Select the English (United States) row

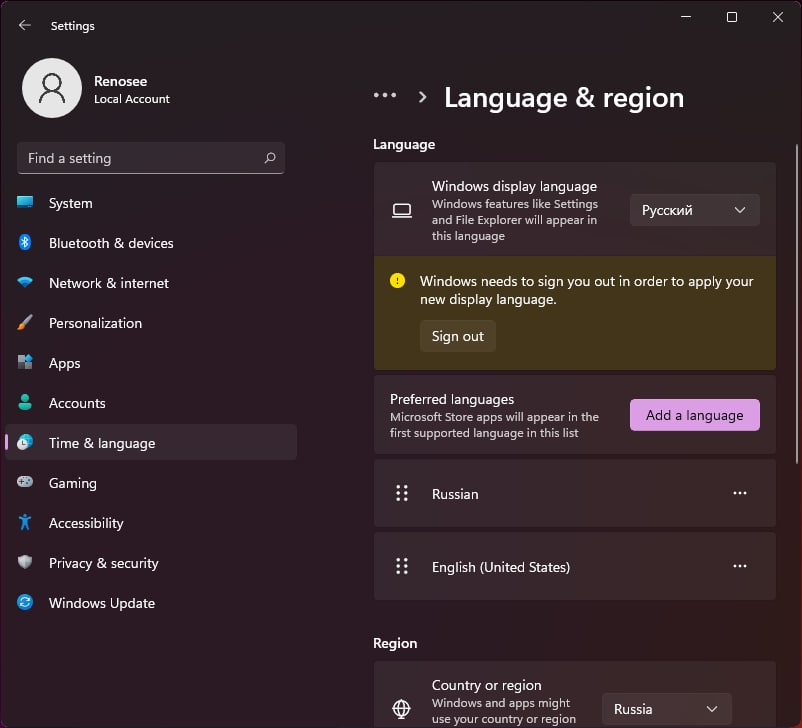click(574, 566)
